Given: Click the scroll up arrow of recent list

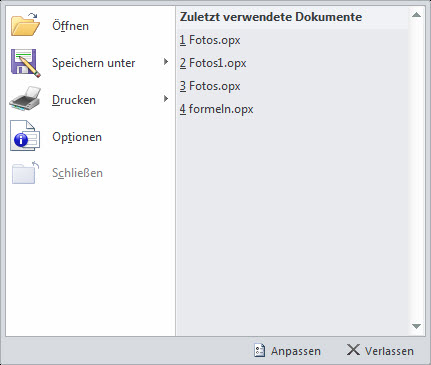Looking at the screenshot, I should click(x=416, y=15).
